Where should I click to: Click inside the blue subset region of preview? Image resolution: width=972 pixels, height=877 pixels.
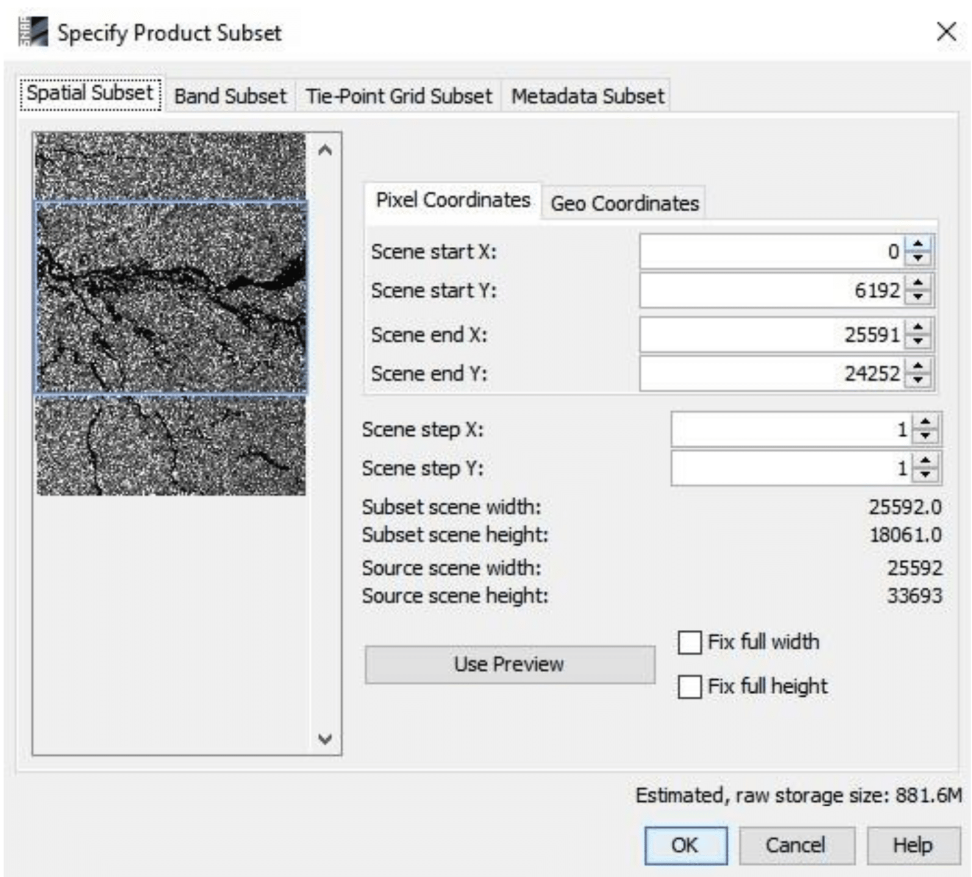171,297
